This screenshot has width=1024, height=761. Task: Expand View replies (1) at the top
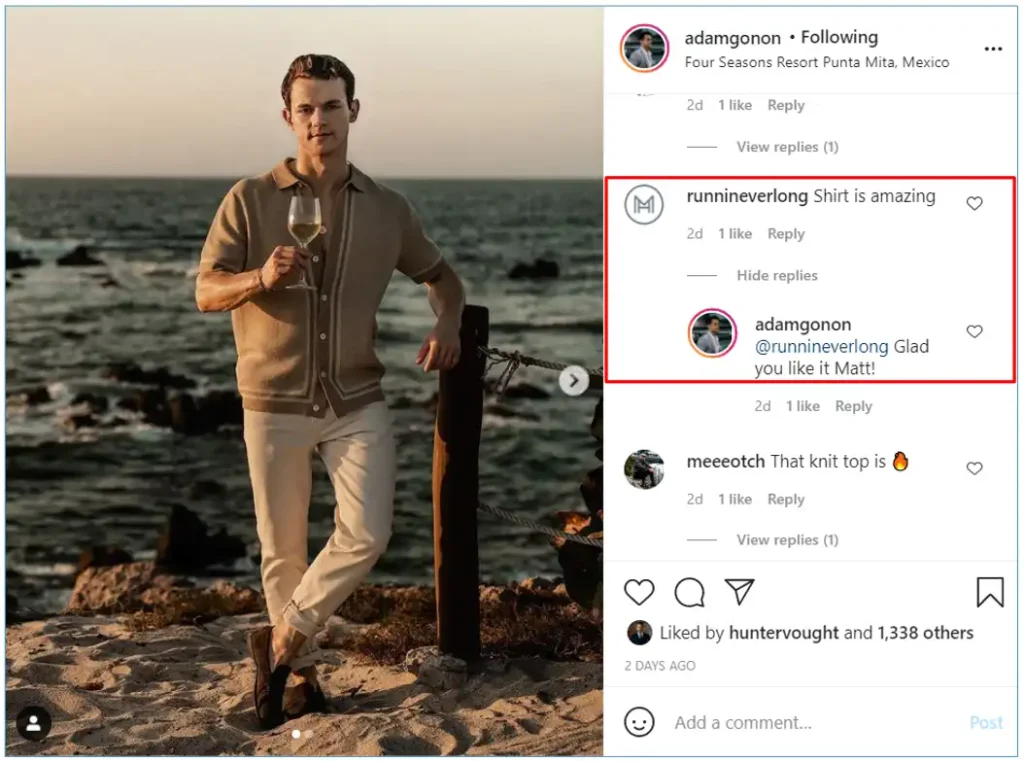pyautogui.click(x=787, y=147)
